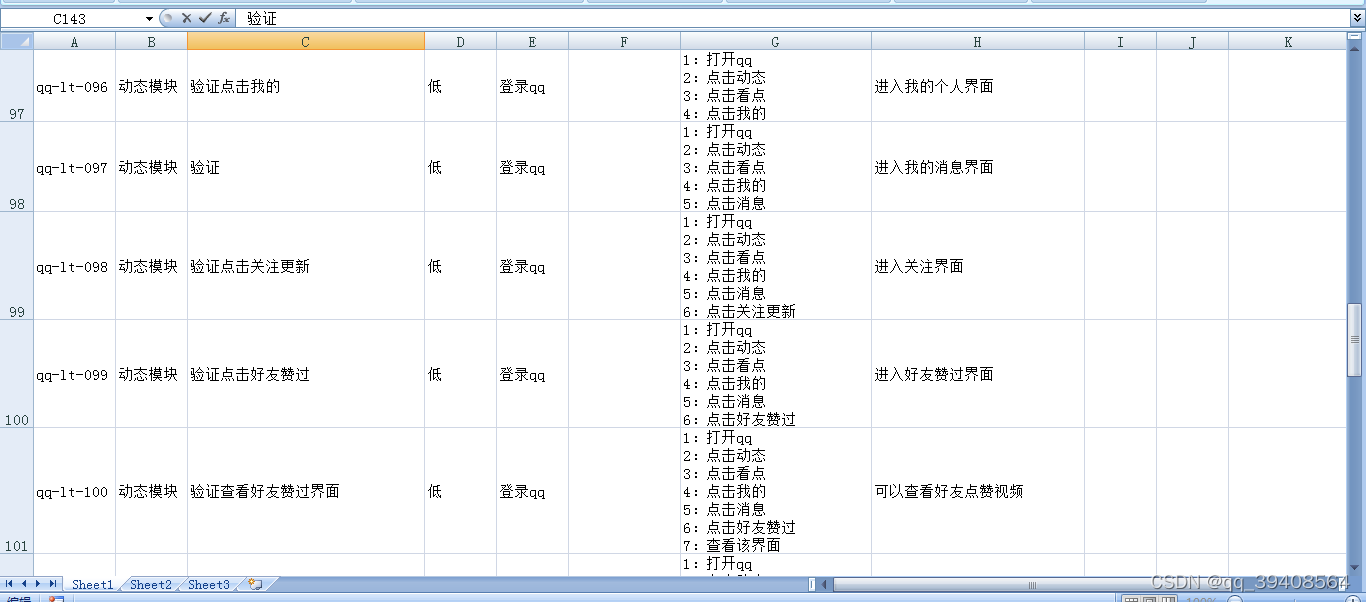Select column H header
This screenshot has width=1366, height=602.
tap(977, 41)
